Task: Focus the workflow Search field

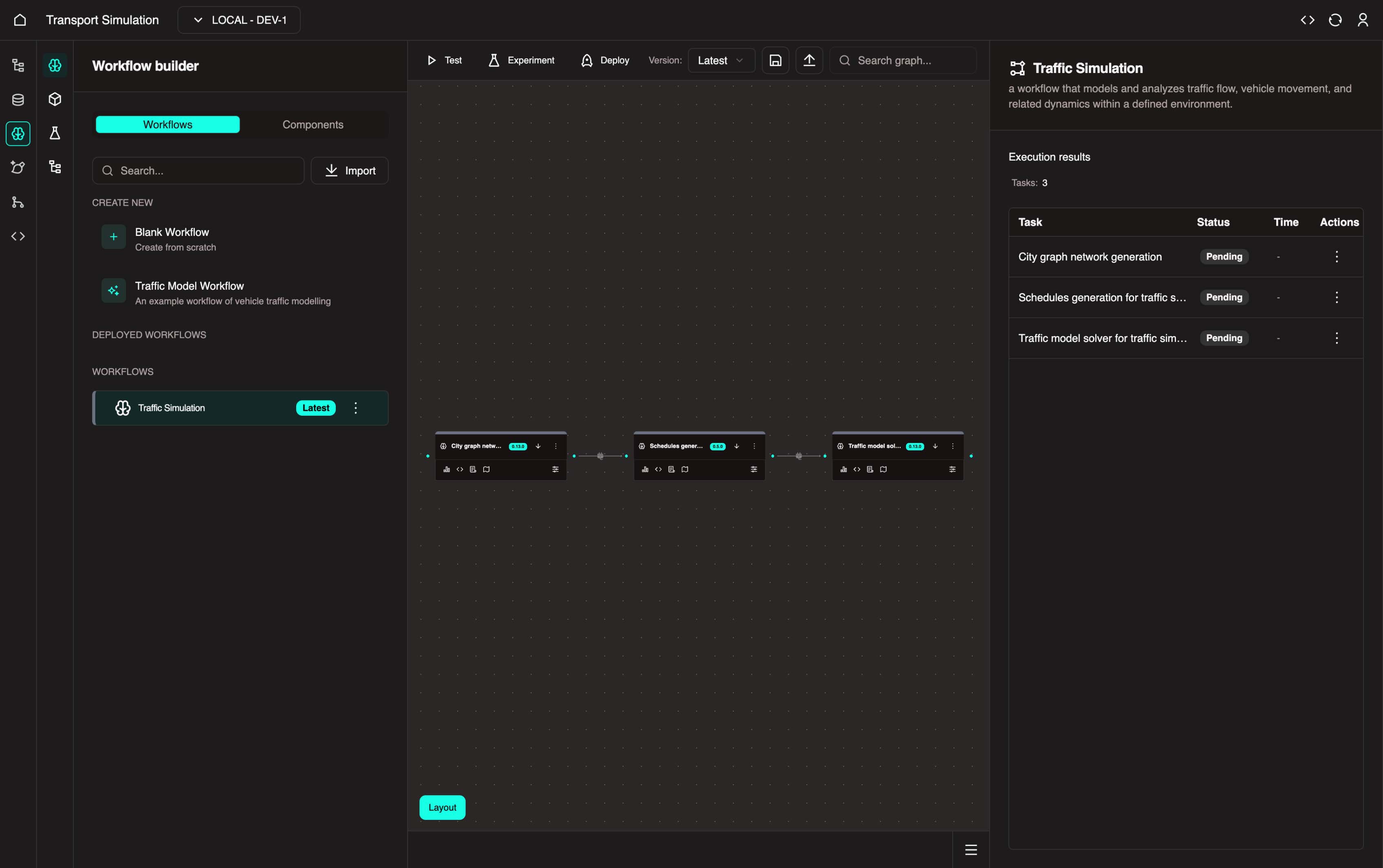Action: 198,170
